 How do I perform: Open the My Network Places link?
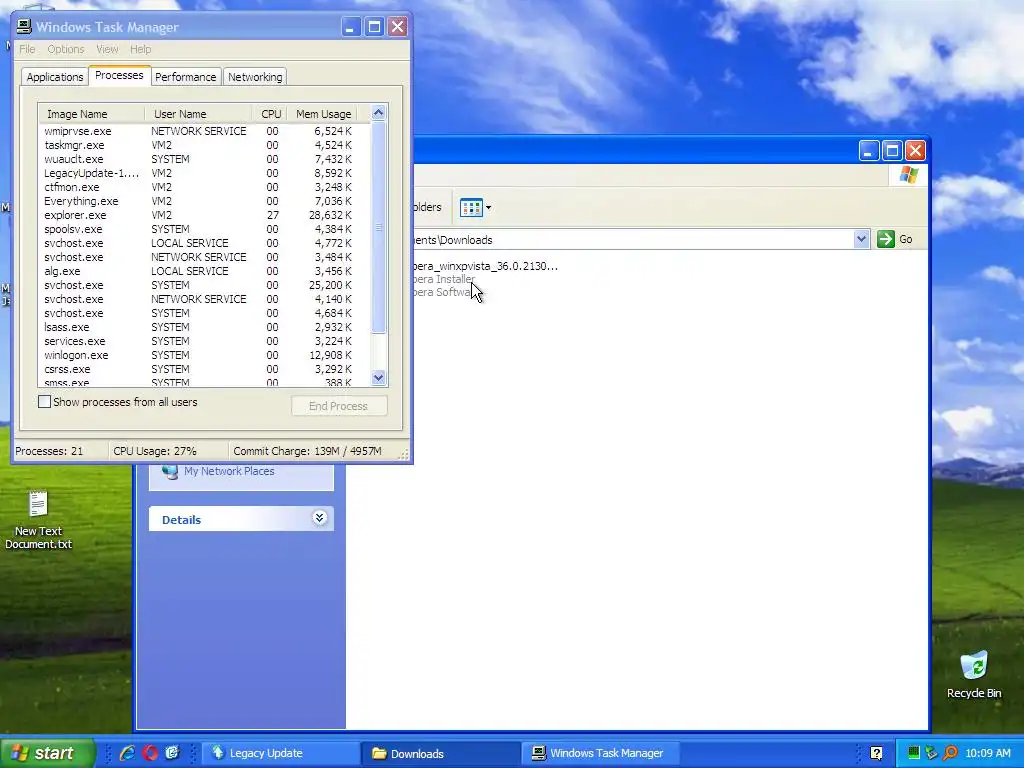tap(229, 471)
